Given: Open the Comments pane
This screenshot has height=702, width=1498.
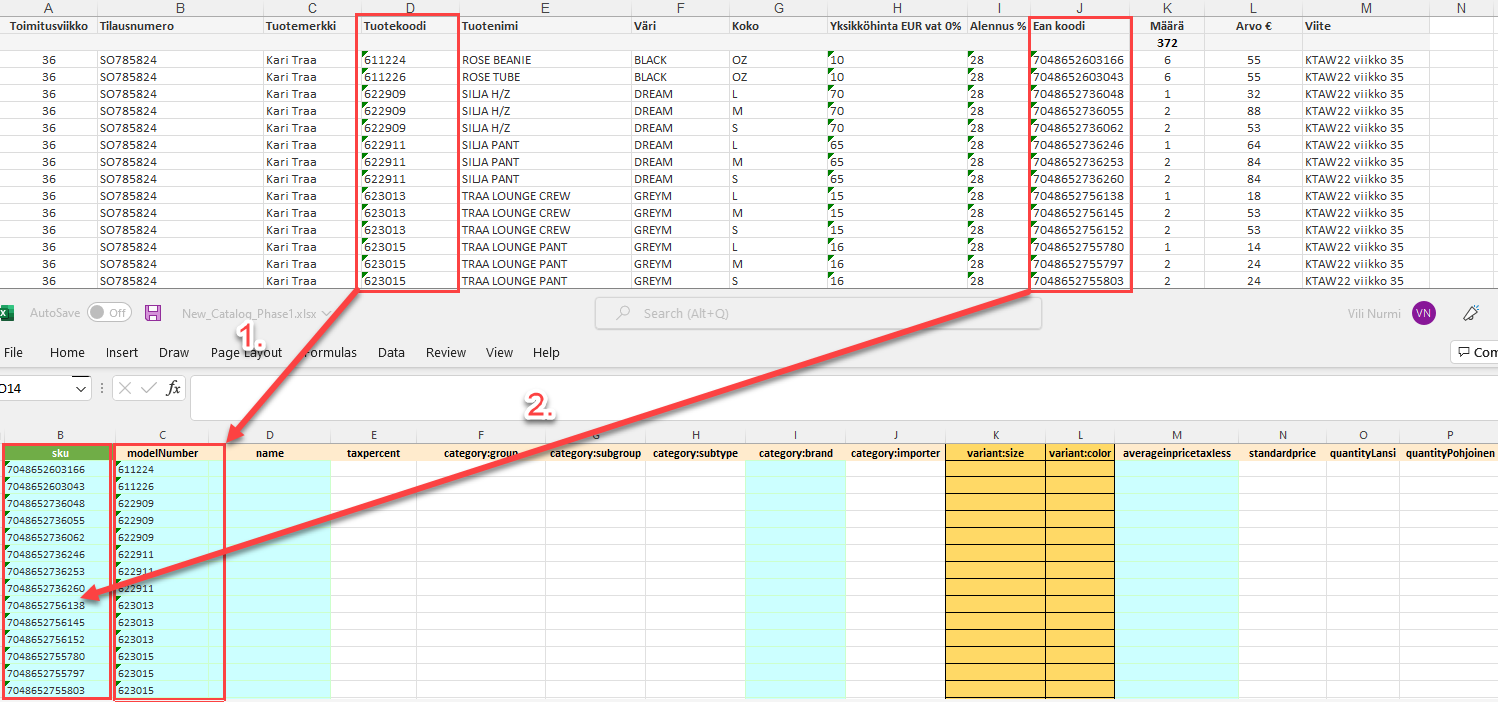Looking at the screenshot, I should (1480, 352).
